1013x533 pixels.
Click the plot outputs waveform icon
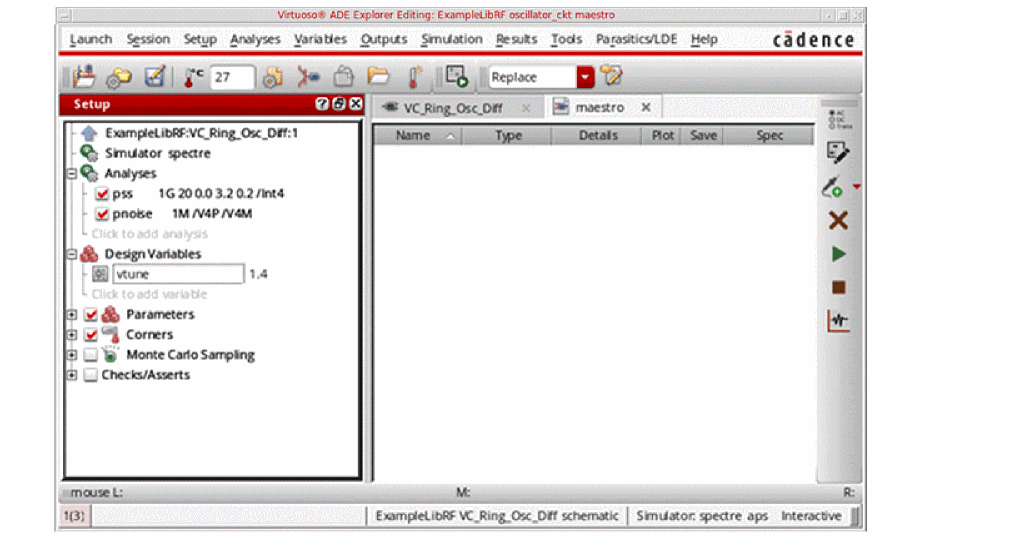coord(838,321)
